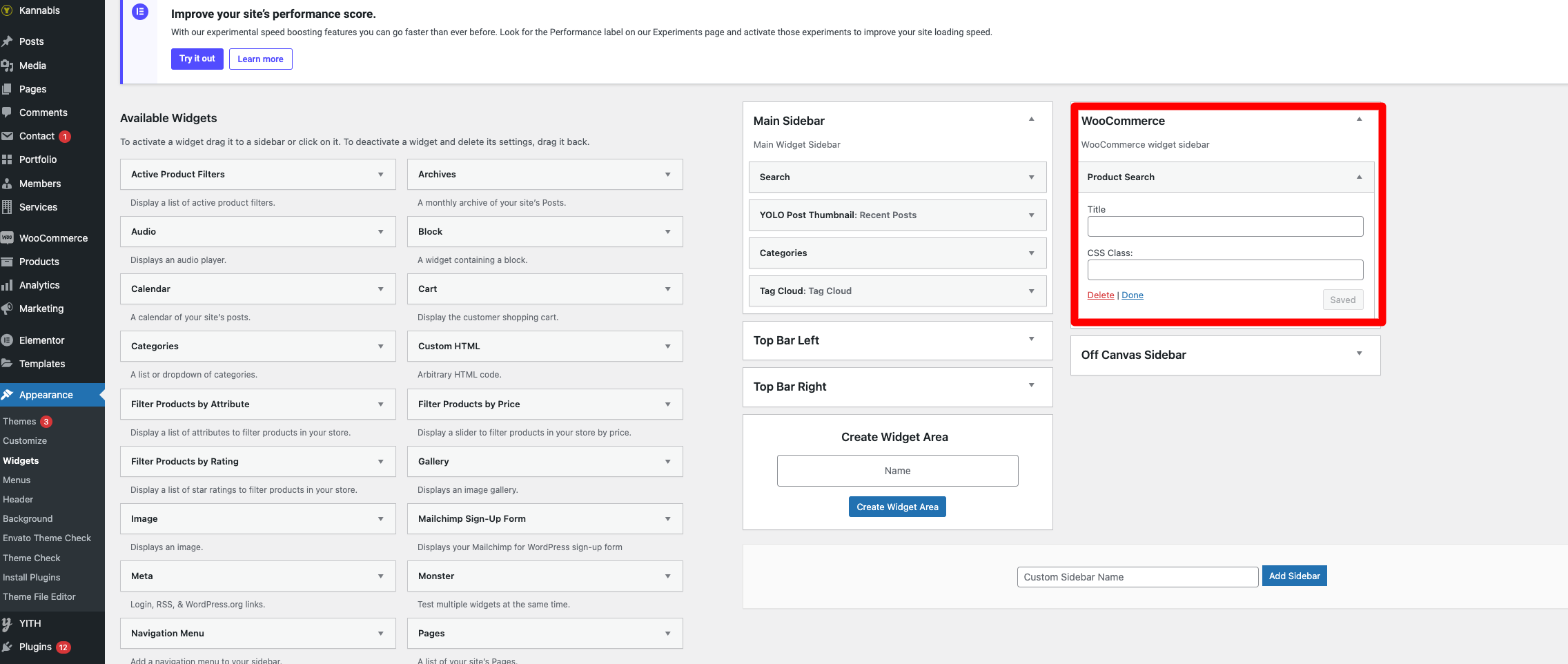Image resolution: width=1568 pixels, height=664 pixels.
Task: Expand the Custom HTML widget
Action: [x=668, y=346]
